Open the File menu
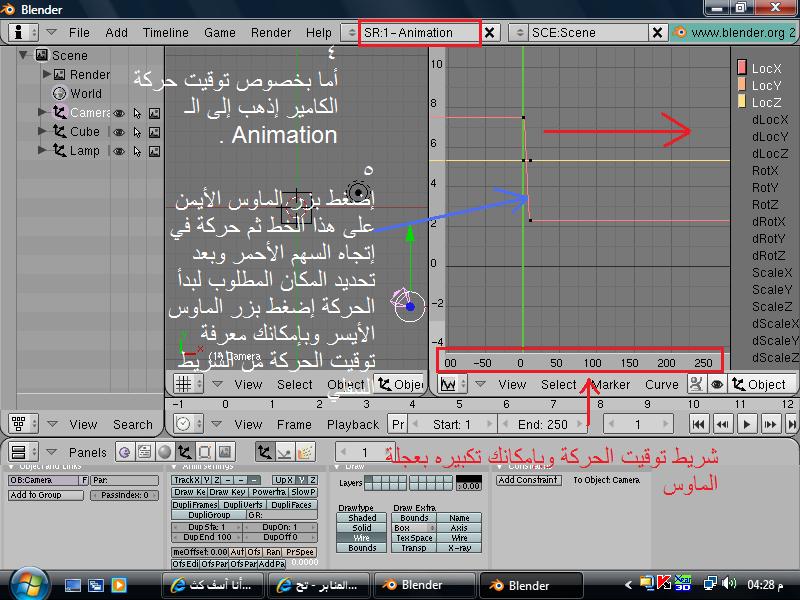800x600 pixels. point(79,33)
